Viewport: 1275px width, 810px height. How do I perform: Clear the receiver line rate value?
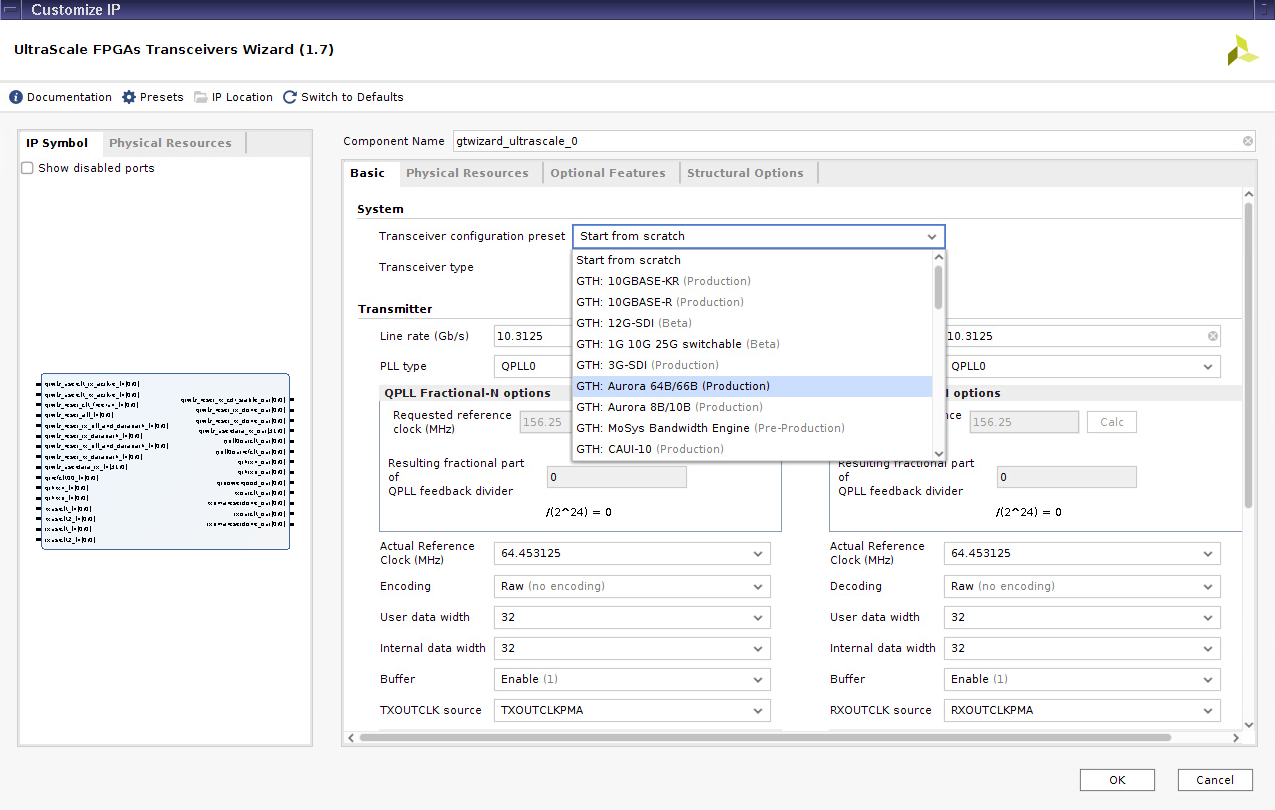[1213, 336]
